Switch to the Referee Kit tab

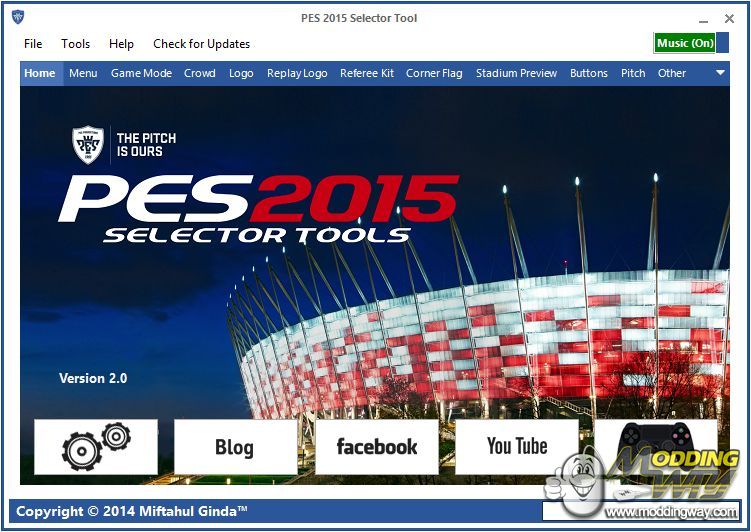click(367, 73)
